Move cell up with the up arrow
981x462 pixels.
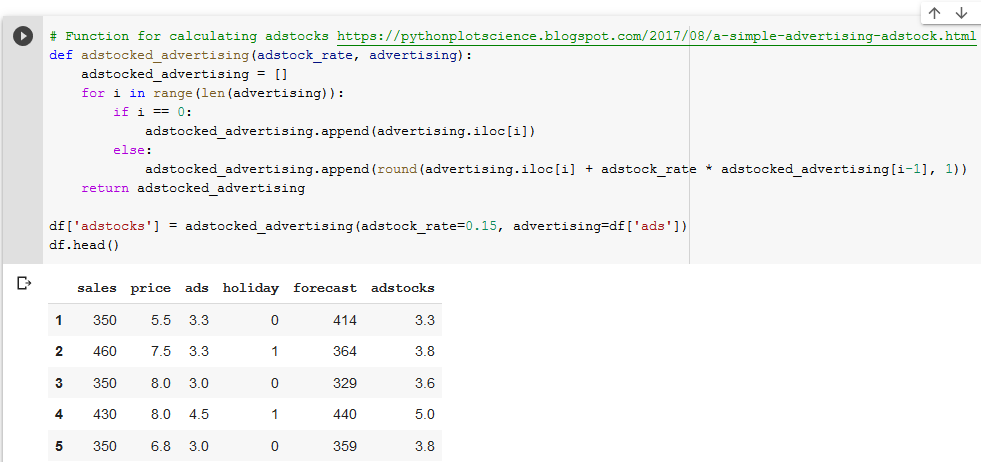click(x=935, y=13)
